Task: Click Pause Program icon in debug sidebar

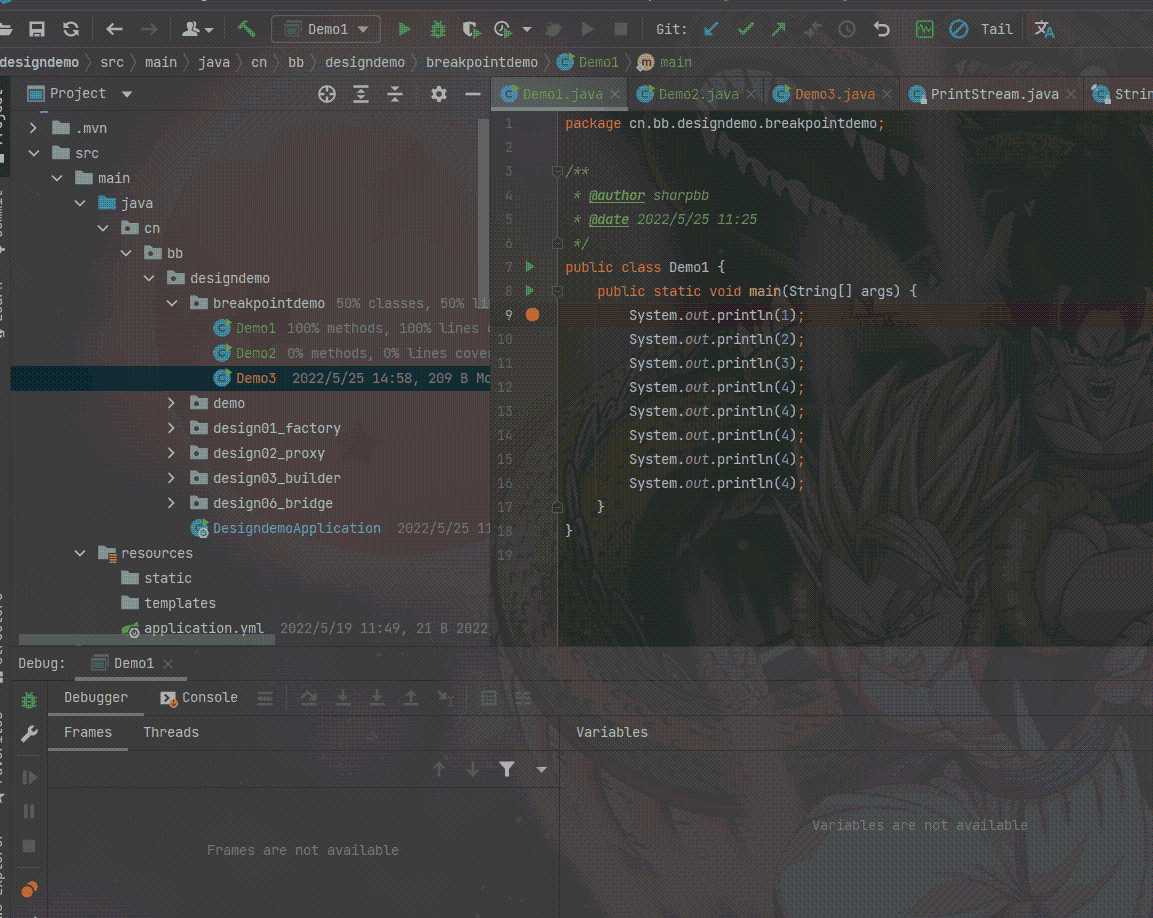Action: 29,811
